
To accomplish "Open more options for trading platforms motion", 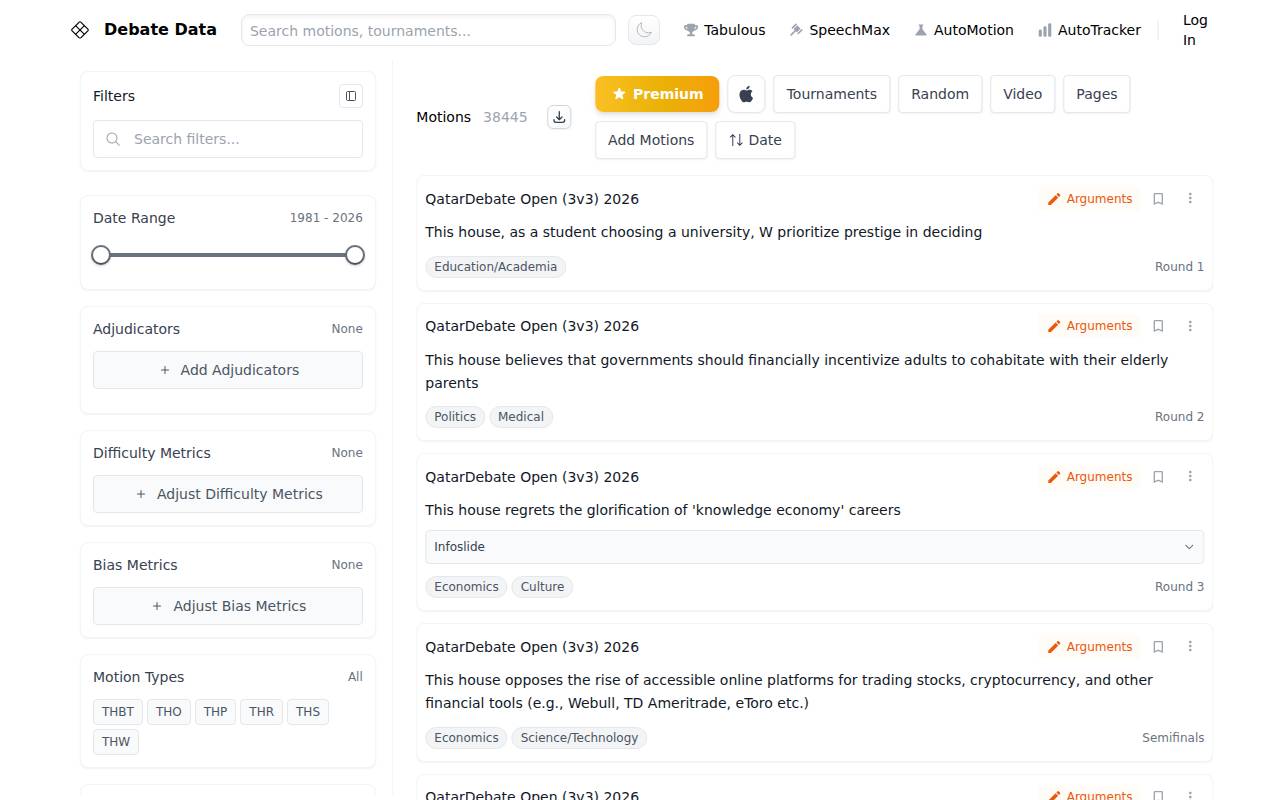I will click(x=1190, y=647).
